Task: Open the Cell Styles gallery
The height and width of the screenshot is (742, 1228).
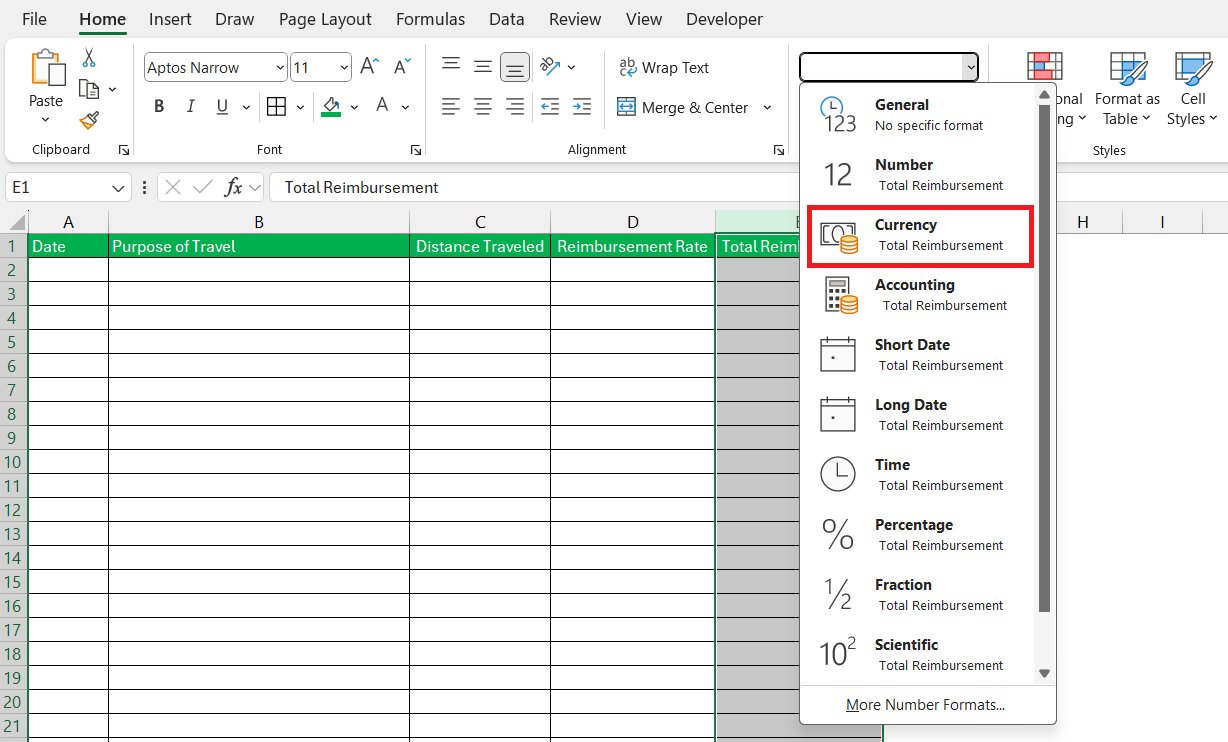Action: click(x=1193, y=89)
